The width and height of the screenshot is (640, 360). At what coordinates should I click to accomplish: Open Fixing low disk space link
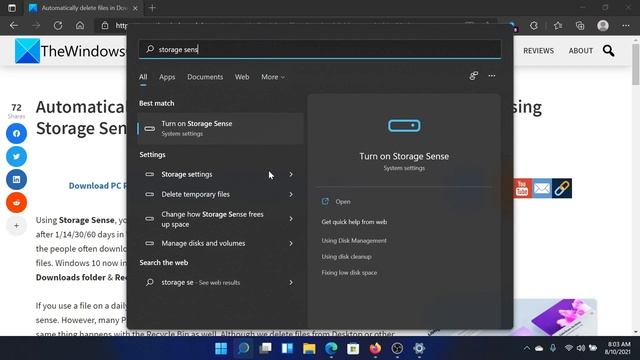coord(349,273)
